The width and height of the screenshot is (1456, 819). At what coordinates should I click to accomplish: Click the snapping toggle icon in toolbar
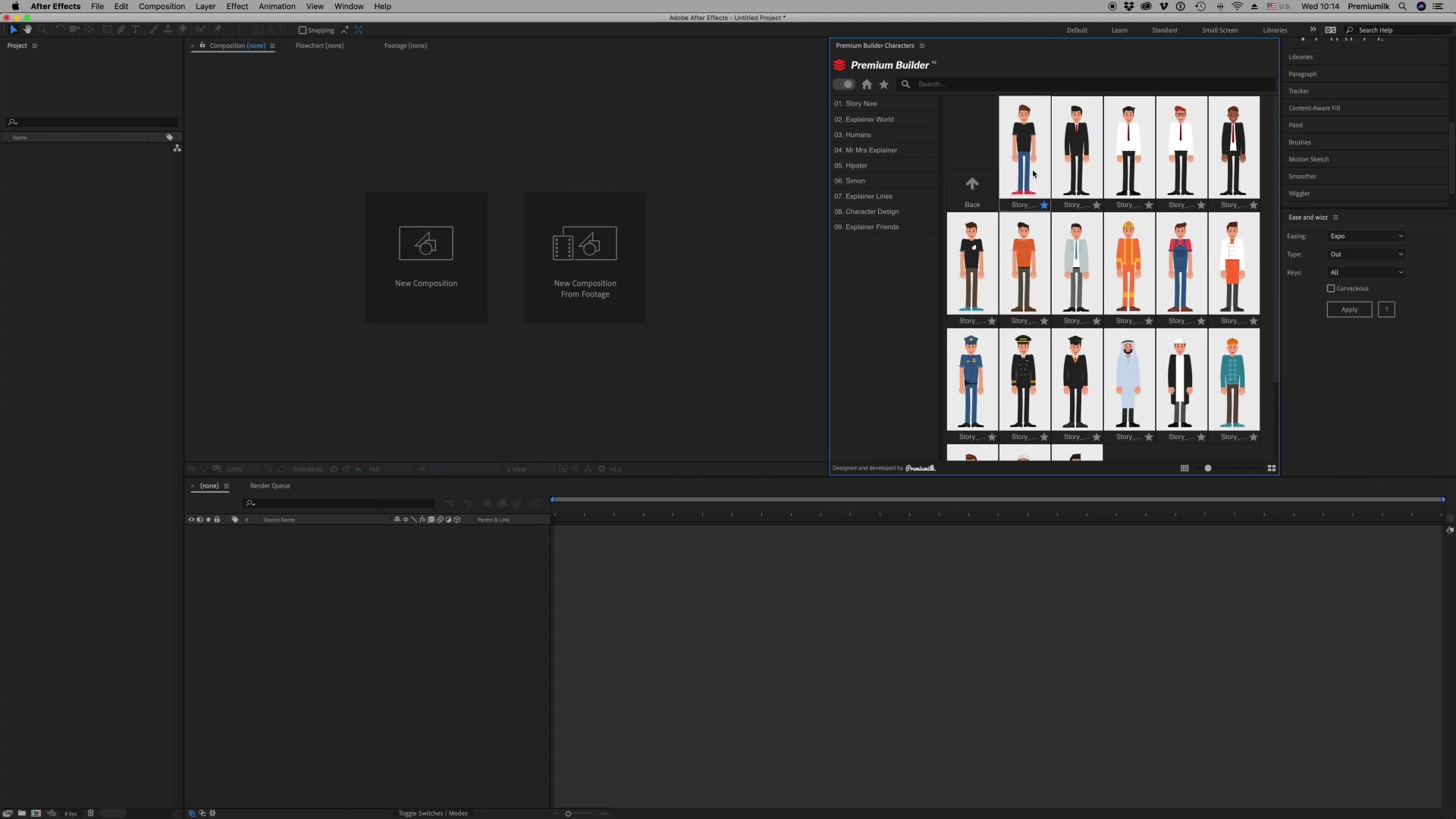pos(301,30)
